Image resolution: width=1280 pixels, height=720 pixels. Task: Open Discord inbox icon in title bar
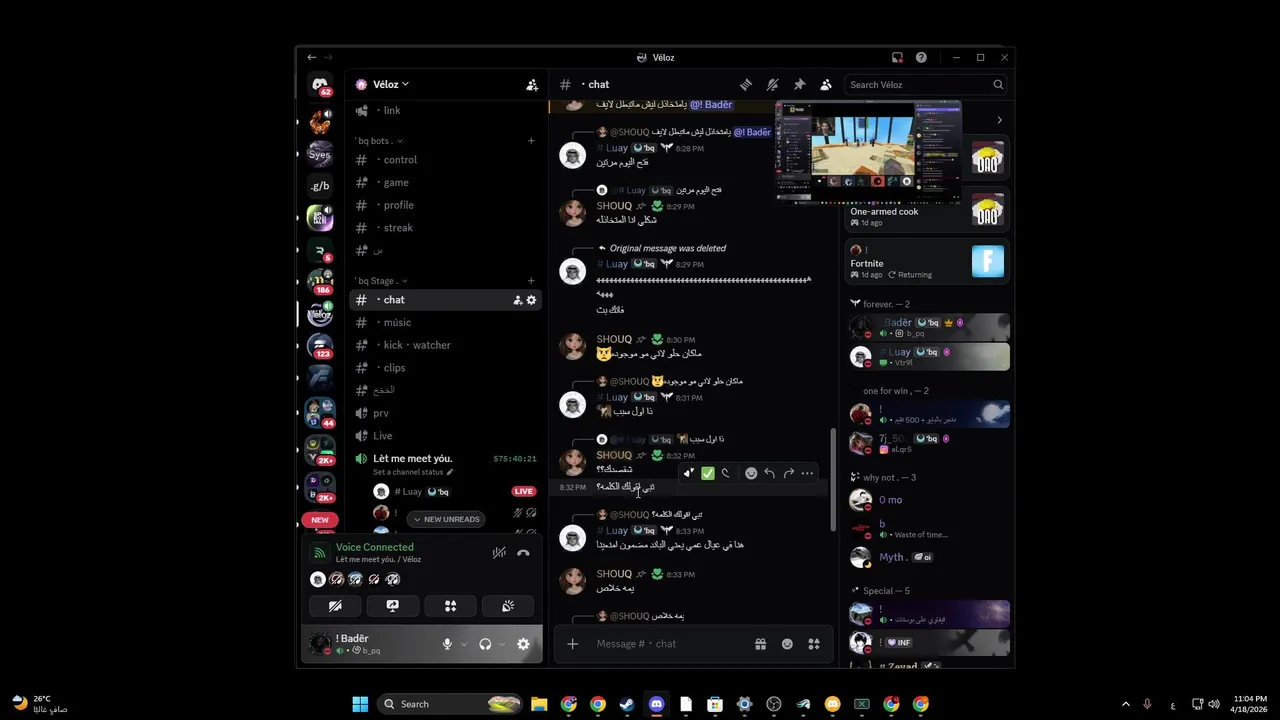[897, 58]
